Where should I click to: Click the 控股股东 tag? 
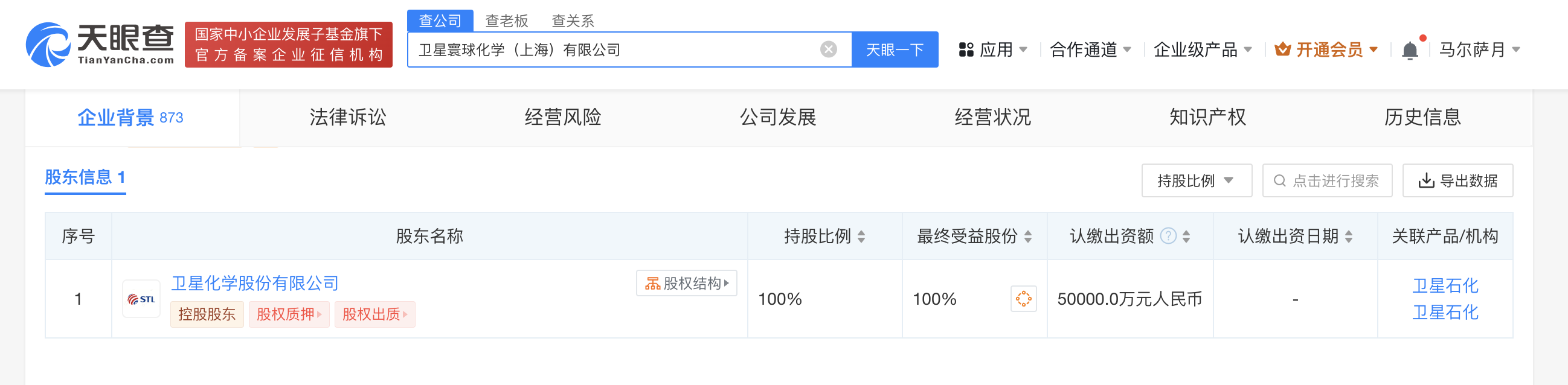tap(207, 314)
